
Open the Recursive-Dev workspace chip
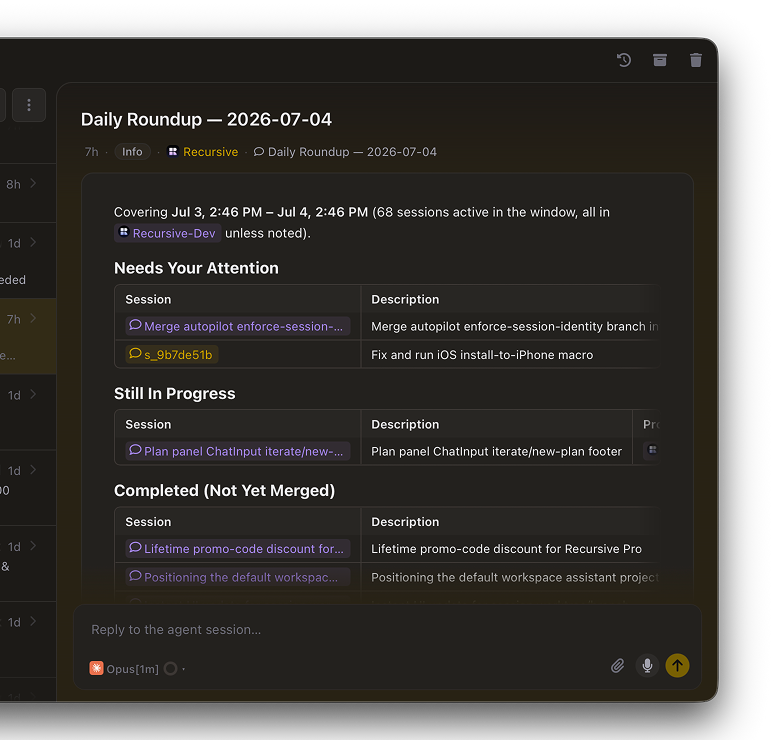pos(167,233)
